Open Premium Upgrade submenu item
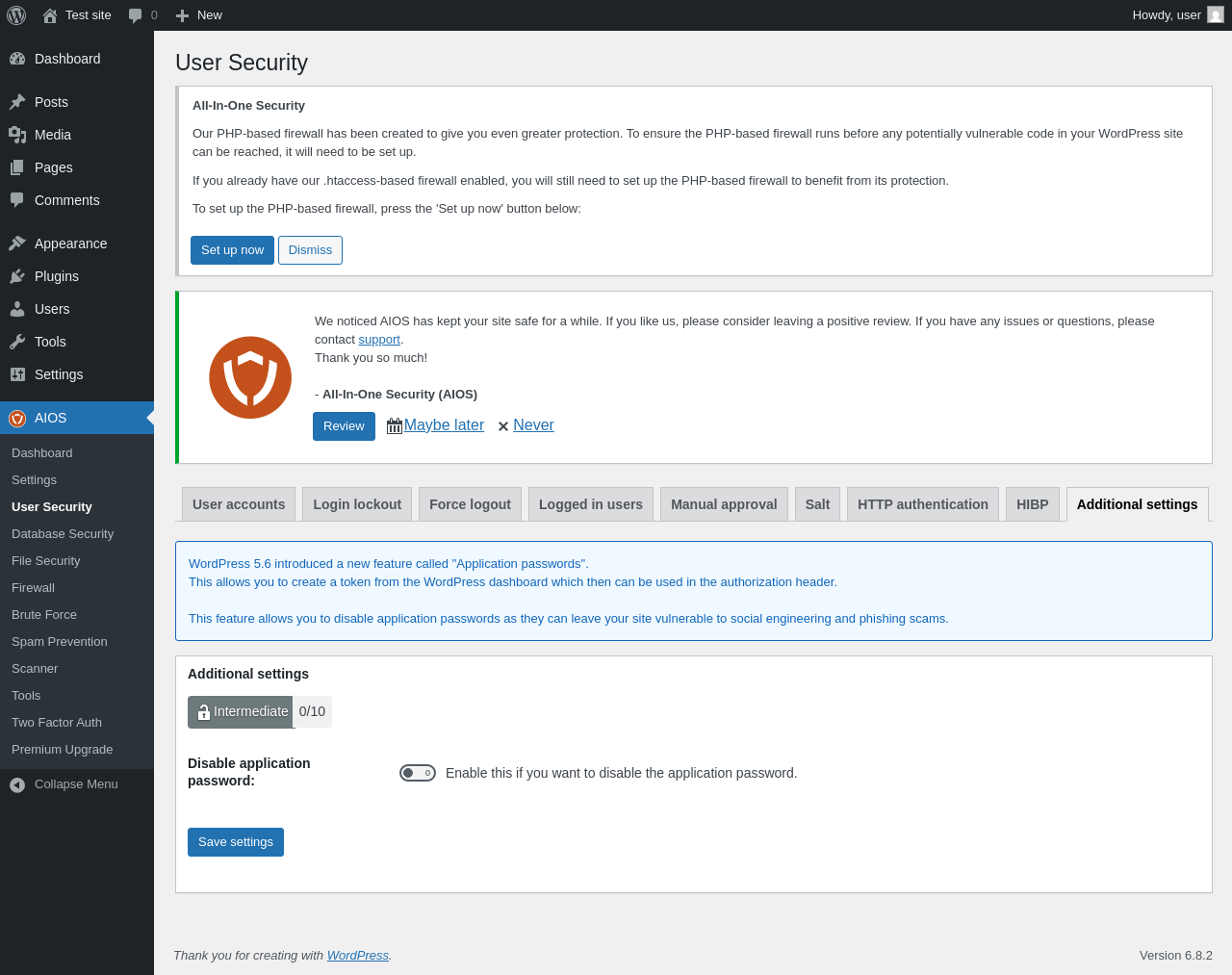 coord(77,750)
